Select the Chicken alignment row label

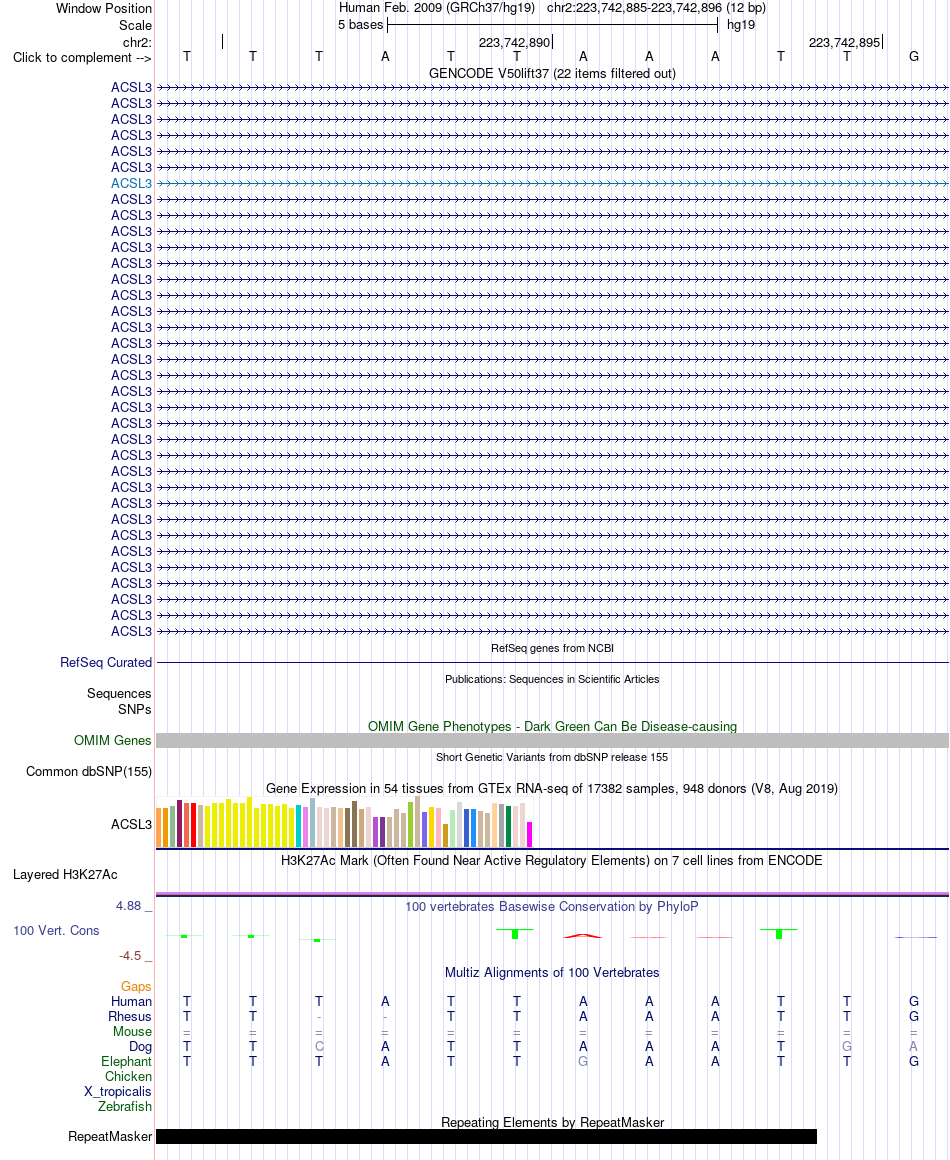tap(128, 1076)
